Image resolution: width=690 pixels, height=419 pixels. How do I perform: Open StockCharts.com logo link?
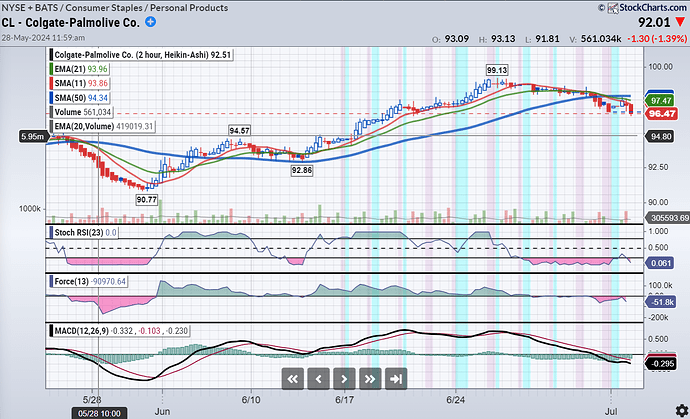647,7
